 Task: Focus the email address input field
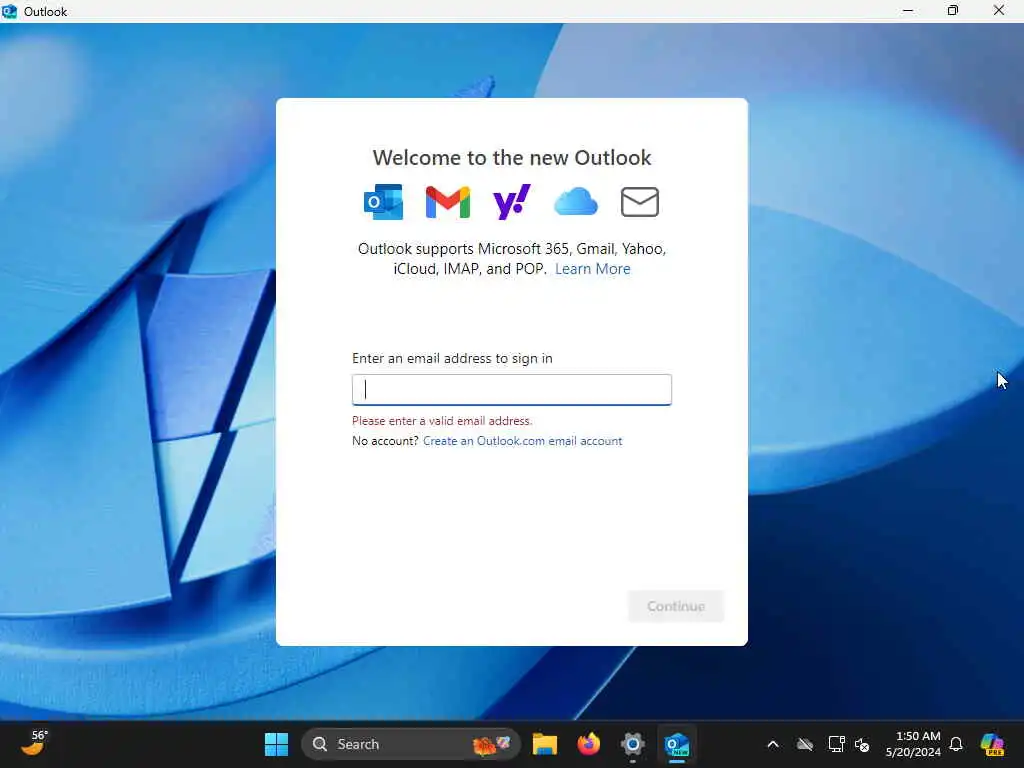pos(511,390)
